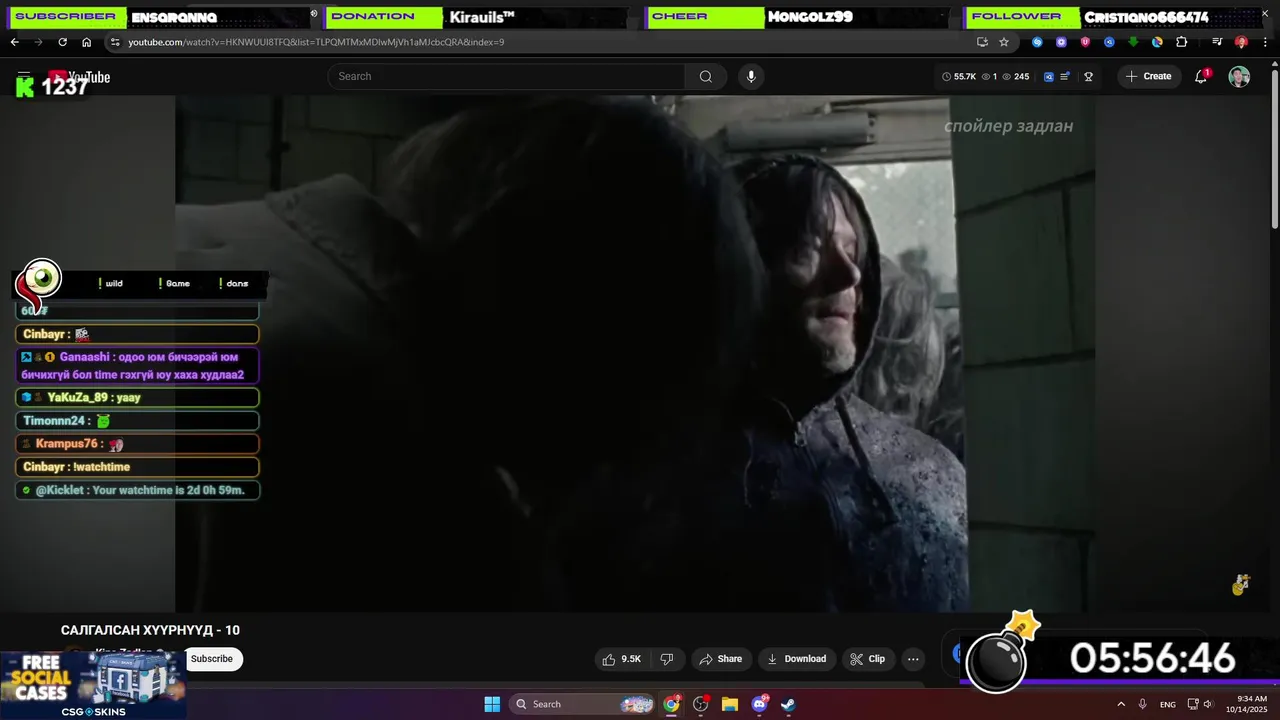This screenshot has width=1280, height=720.
Task: View site information for youtube.com
Action: click(115, 42)
